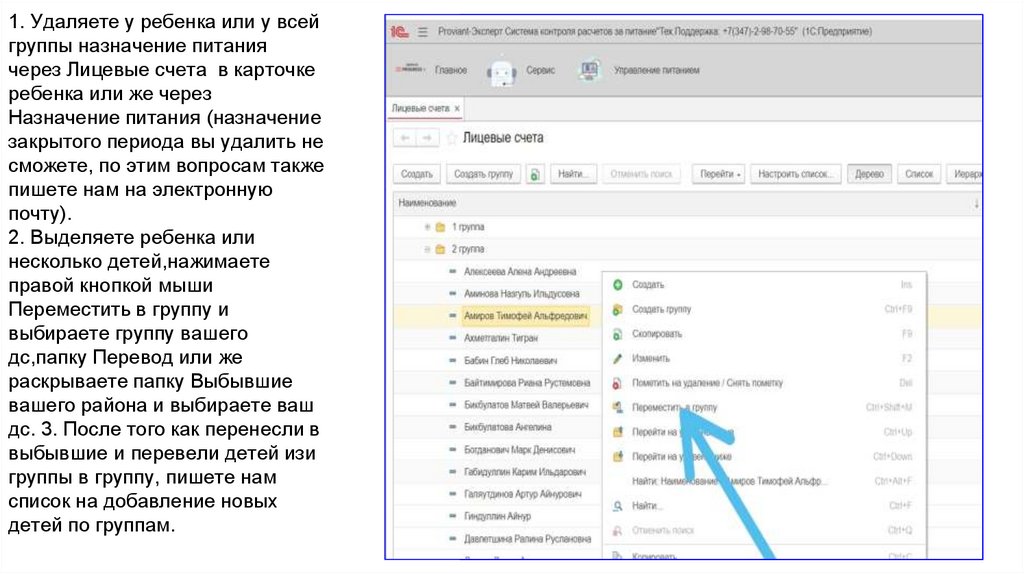Select Найти: Наименование - Амиров Тимофей entry
This screenshot has width=1024, height=574.
coord(763,481)
